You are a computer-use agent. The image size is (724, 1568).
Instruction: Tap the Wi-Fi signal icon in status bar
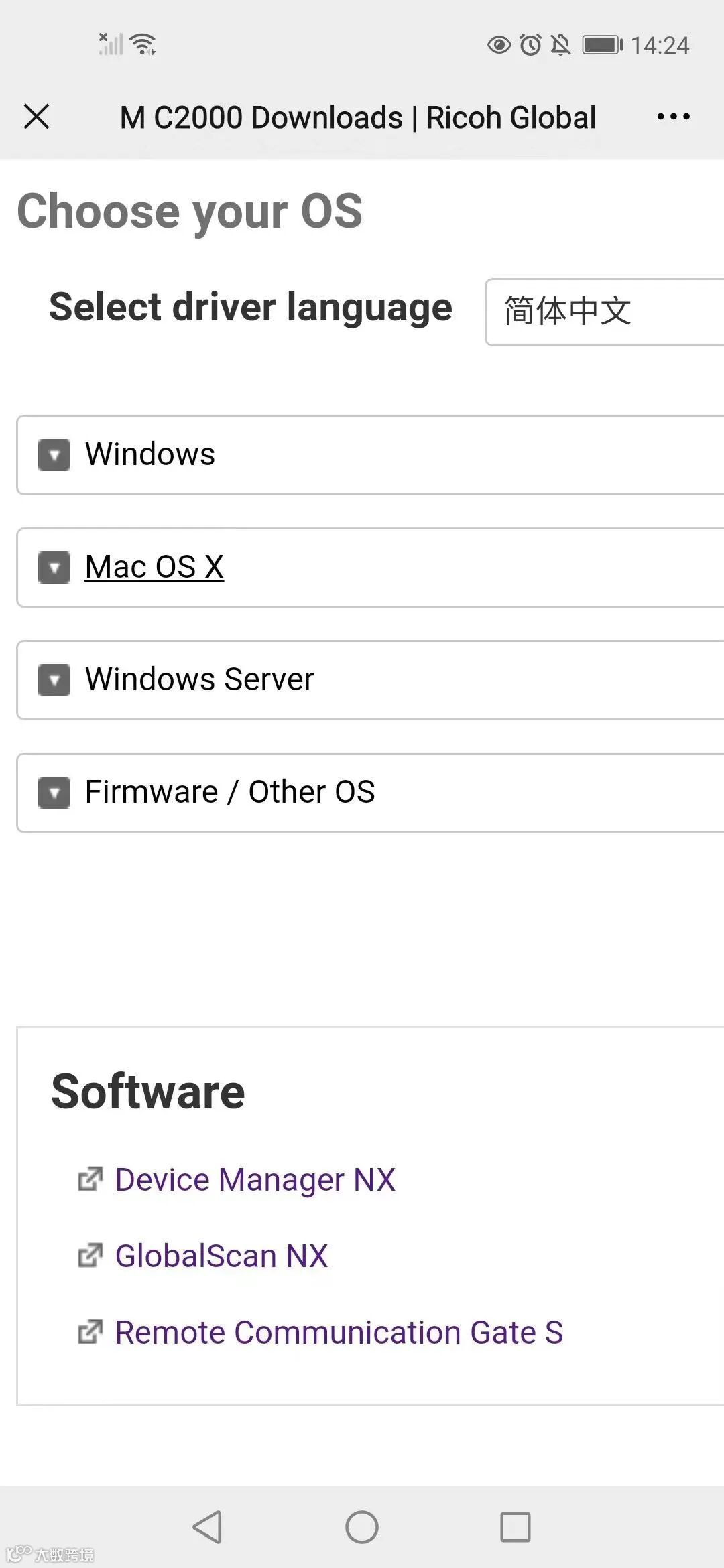click(143, 44)
